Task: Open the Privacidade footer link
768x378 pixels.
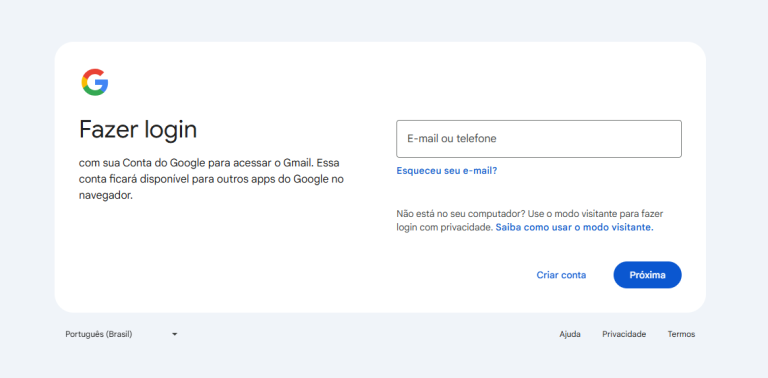Action: coord(624,334)
